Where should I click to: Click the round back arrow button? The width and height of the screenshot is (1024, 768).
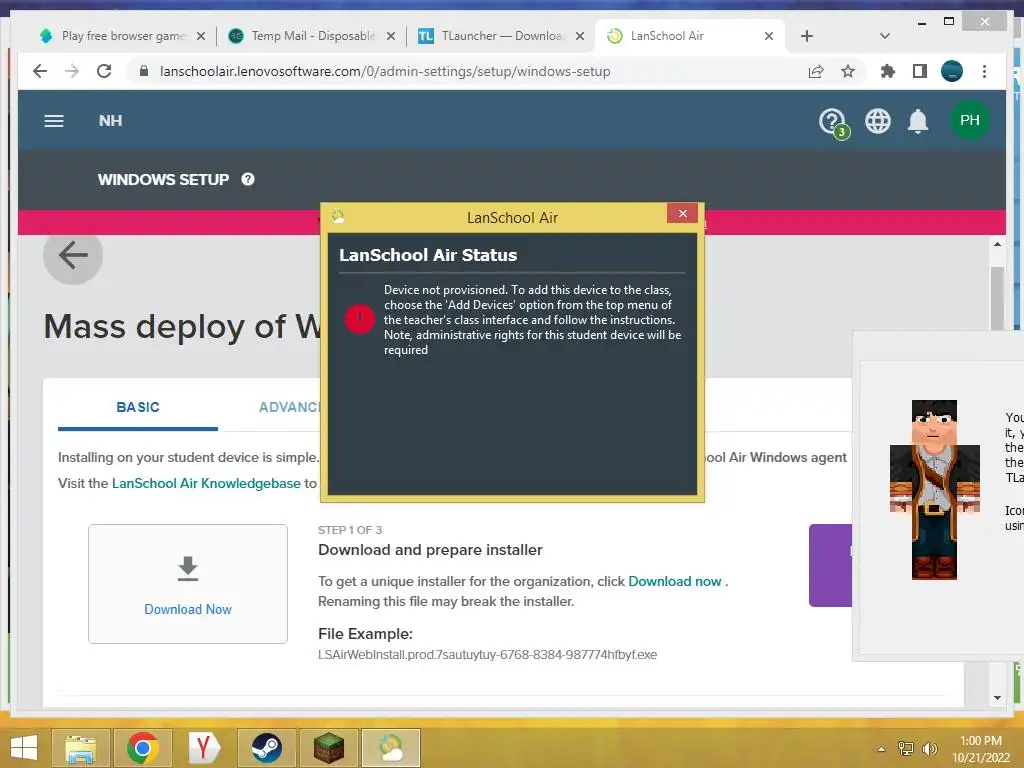tap(73, 255)
